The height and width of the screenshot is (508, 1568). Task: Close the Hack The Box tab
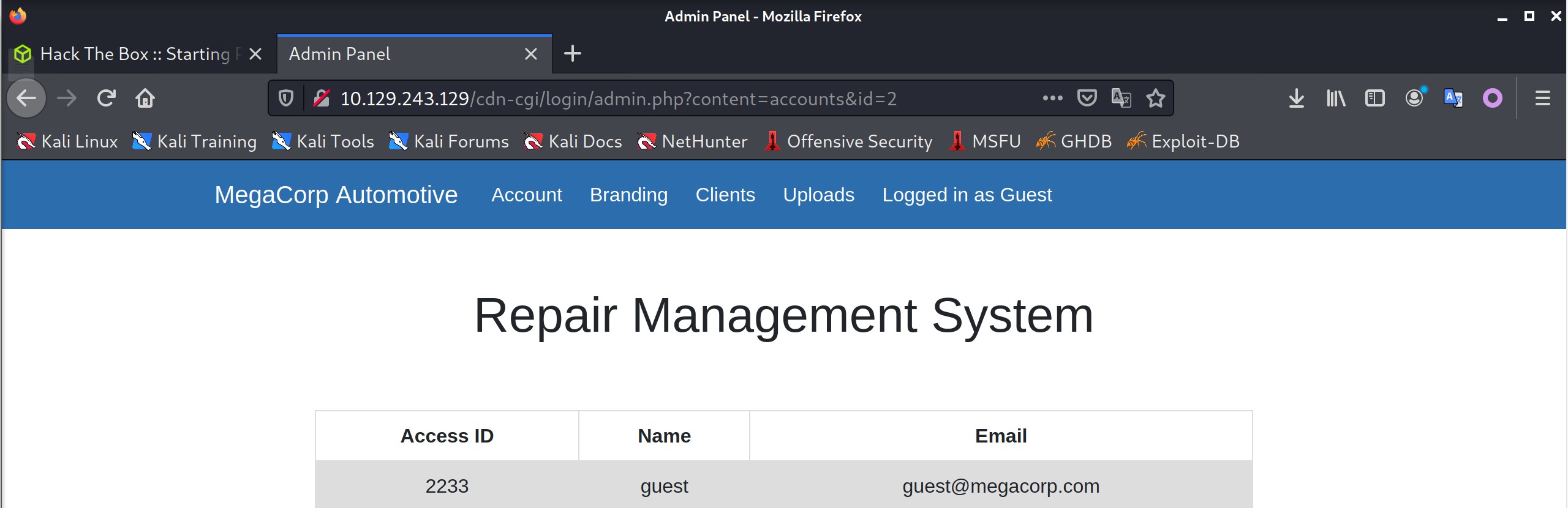tap(256, 54)
